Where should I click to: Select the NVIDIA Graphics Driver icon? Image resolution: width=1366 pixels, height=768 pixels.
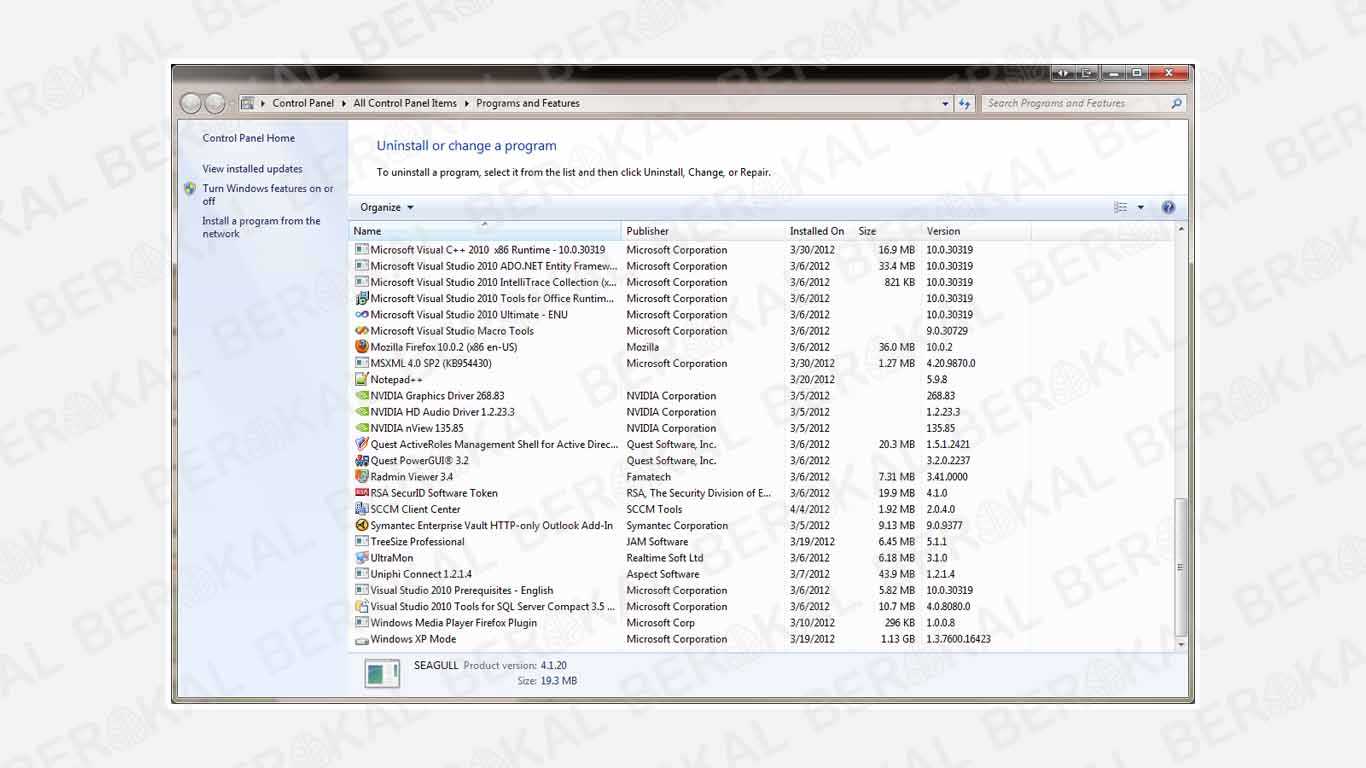(362, 395)
